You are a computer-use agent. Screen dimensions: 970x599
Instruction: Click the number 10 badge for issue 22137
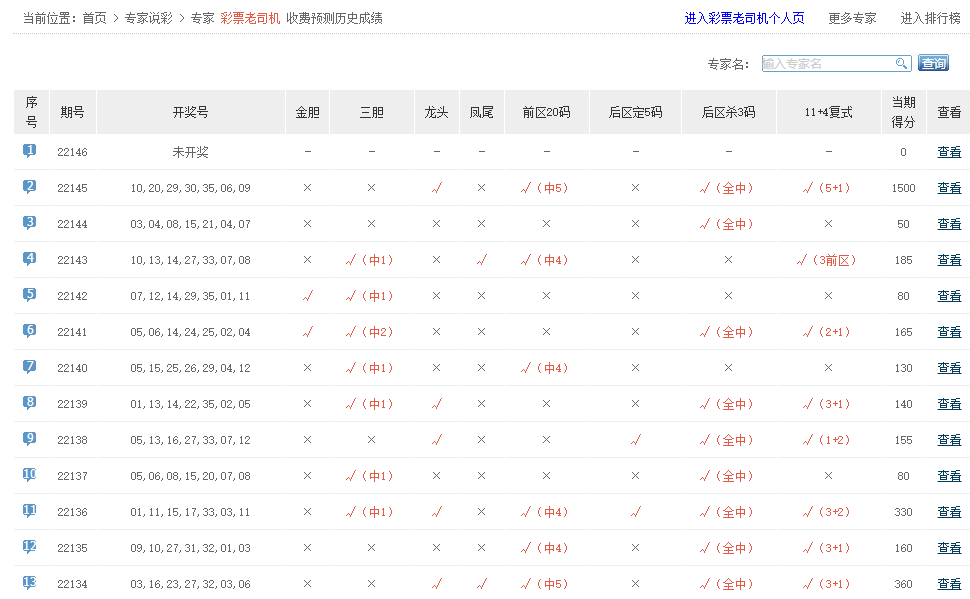tap(30, 475)
